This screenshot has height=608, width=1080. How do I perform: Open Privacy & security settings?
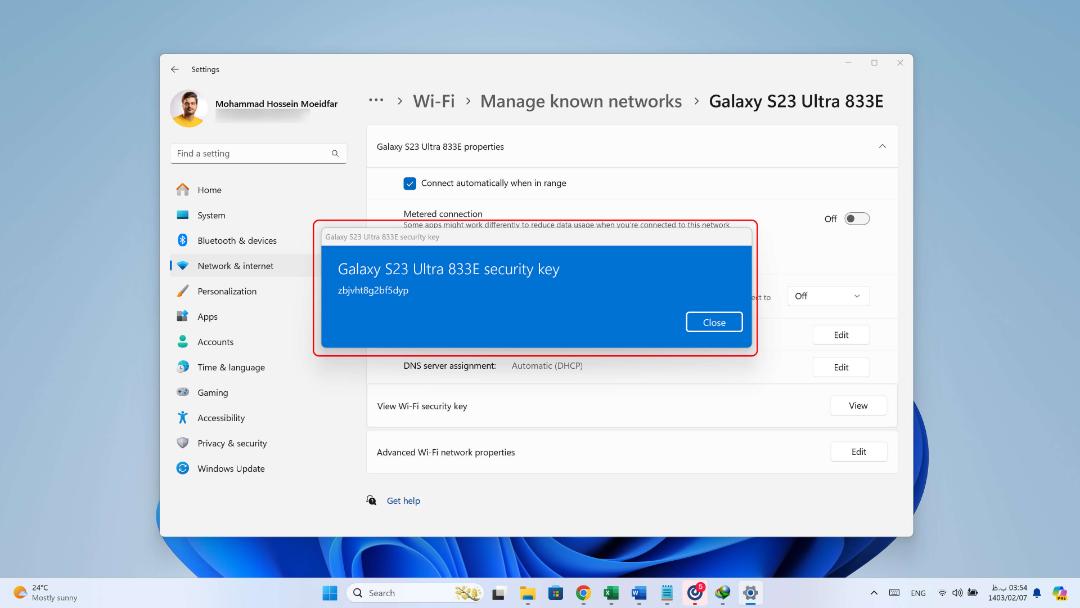(231, 443)
